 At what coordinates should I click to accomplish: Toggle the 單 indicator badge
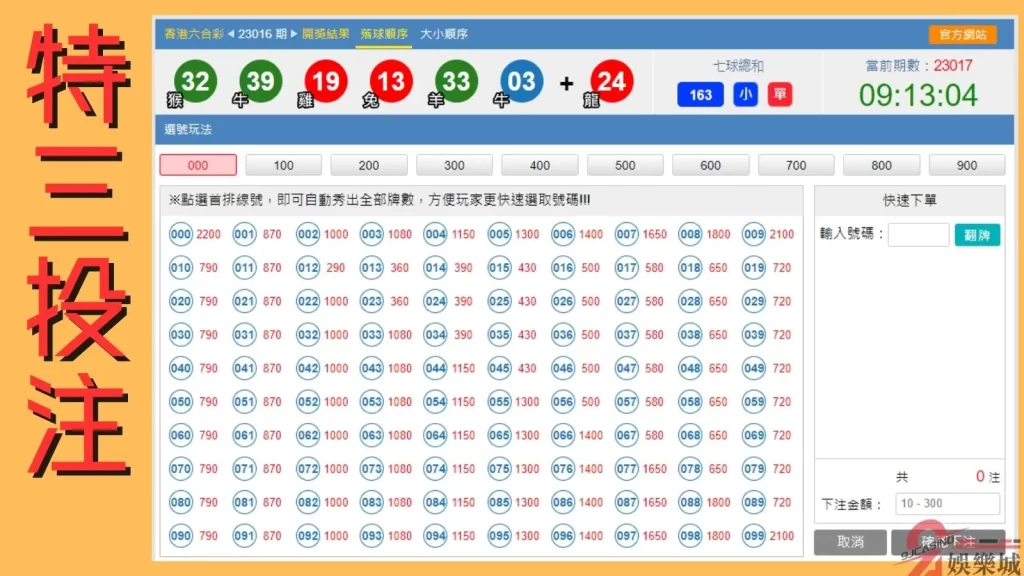click(x=778, y=95)
